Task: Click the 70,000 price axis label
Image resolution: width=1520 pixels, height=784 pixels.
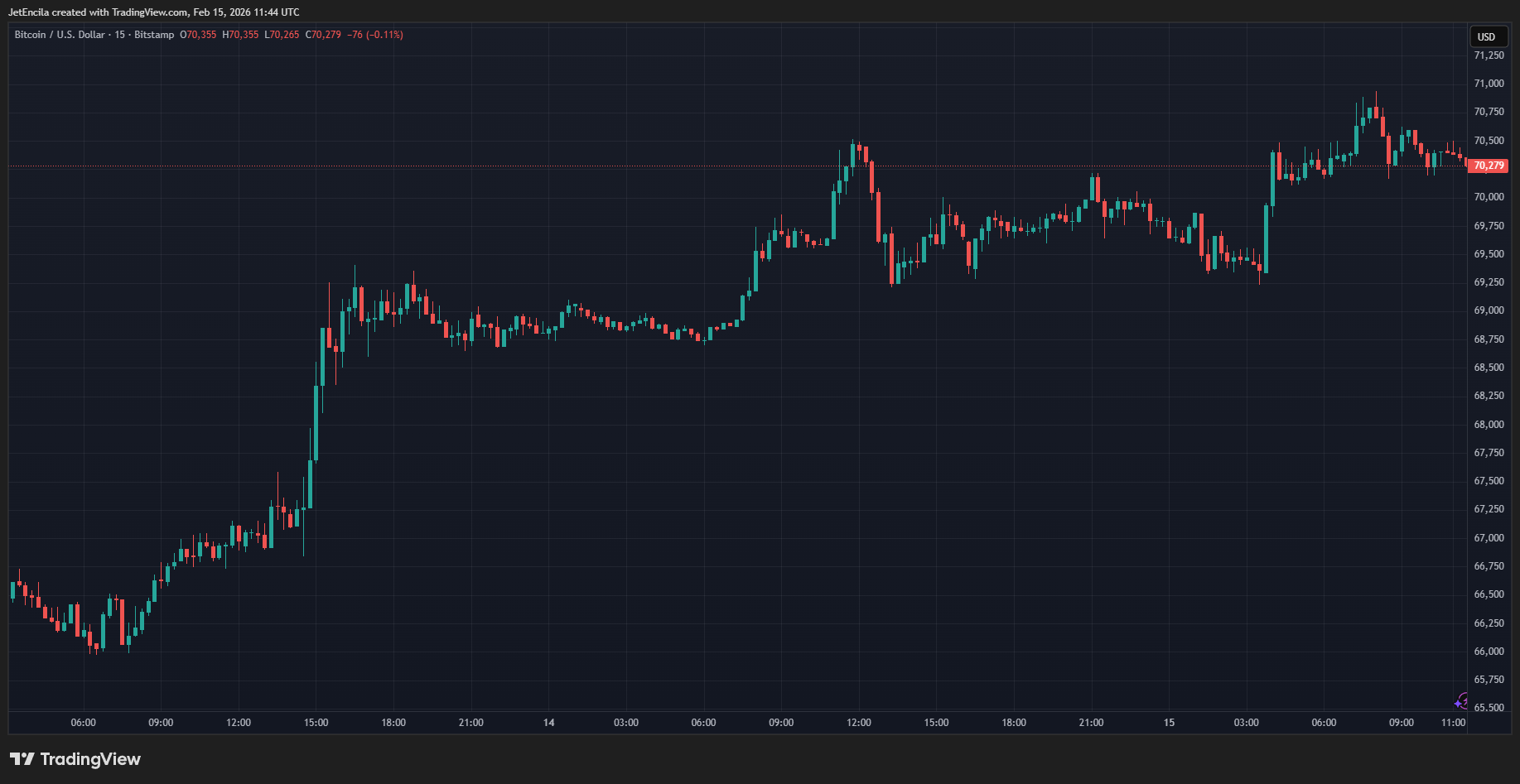Action: point(1489,197)
